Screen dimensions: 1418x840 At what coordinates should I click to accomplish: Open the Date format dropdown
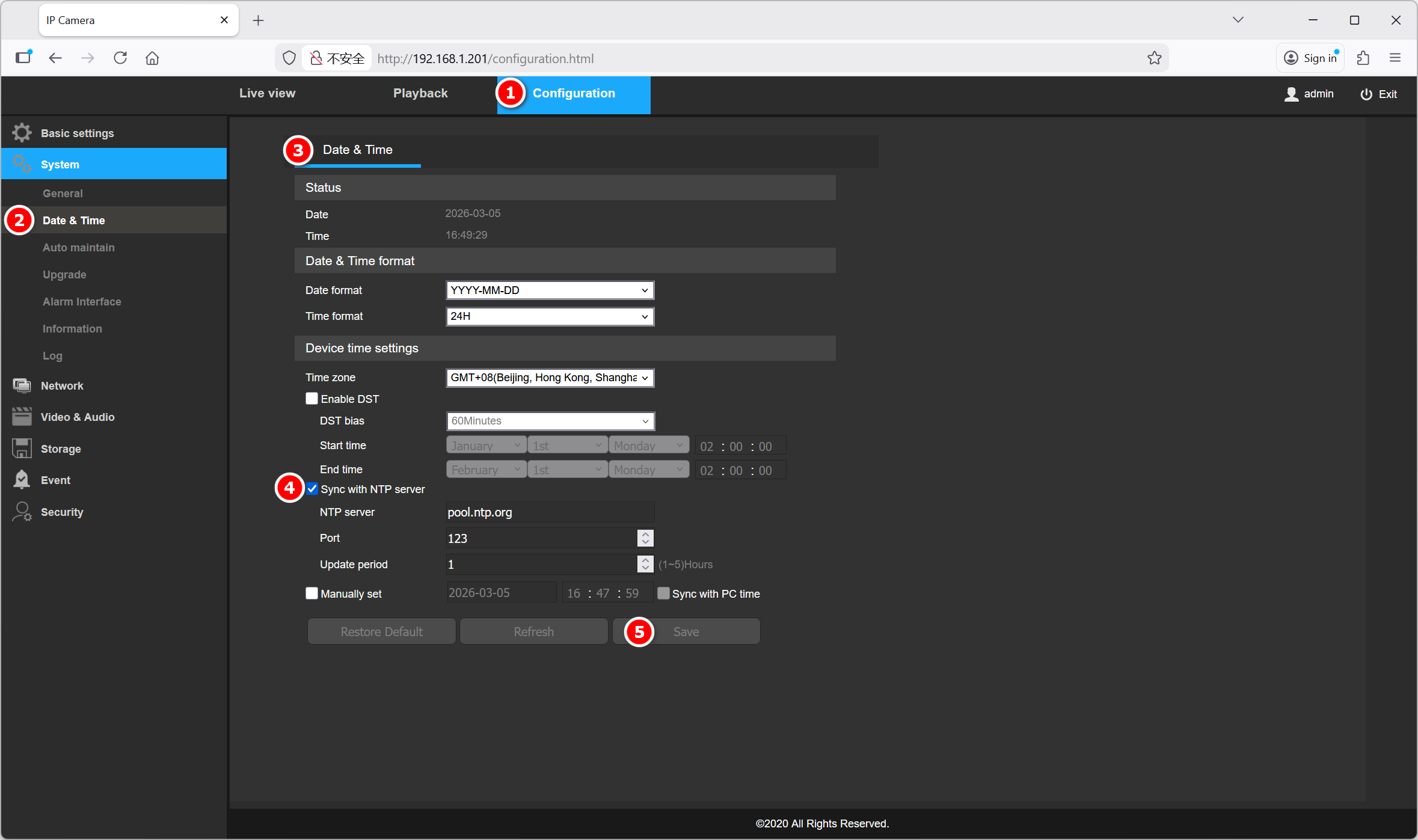pos(550,290)
